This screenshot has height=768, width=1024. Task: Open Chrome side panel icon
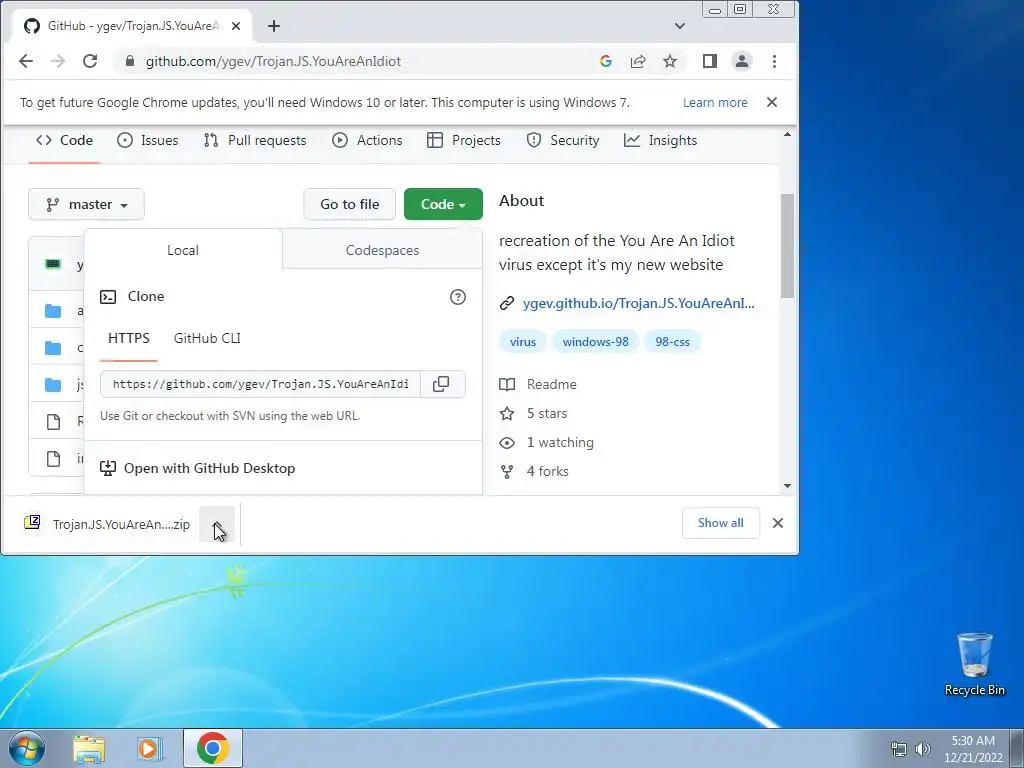pyautogui.click(x=710, y=61)
